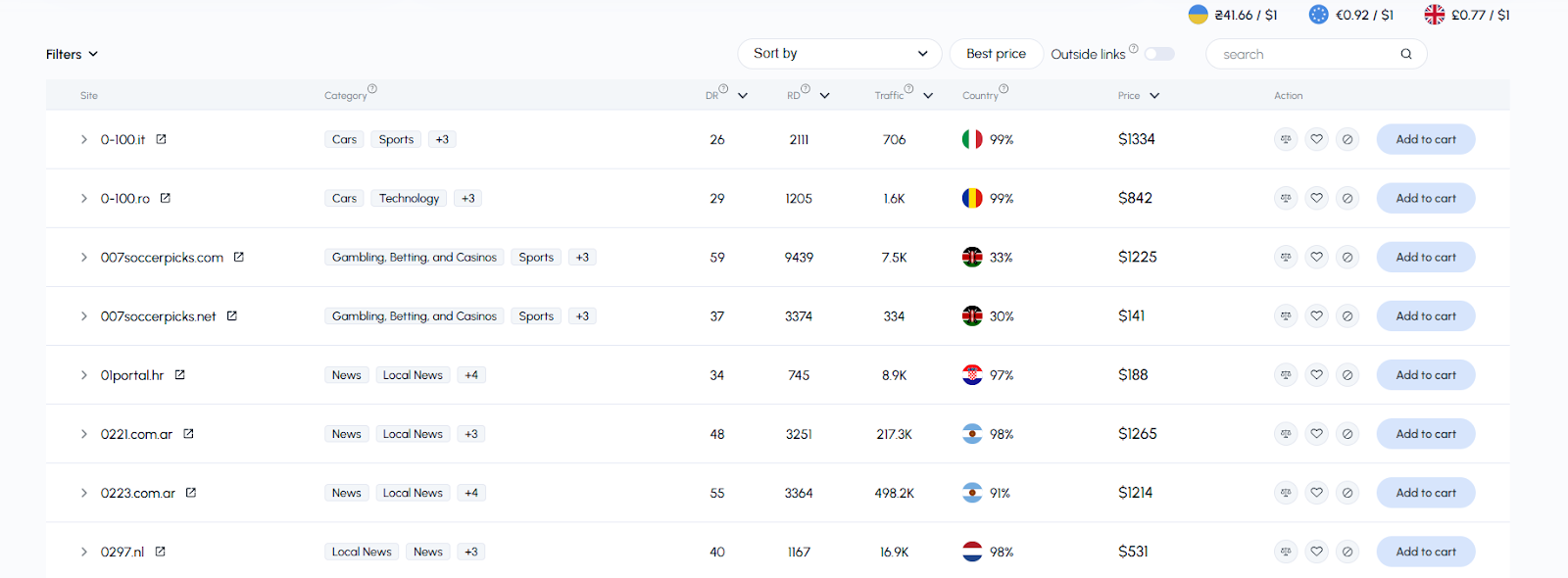Screen dimensions: 1568x578
Task: Add 0-100.it to cart
Action: (x=1426, y=139)
